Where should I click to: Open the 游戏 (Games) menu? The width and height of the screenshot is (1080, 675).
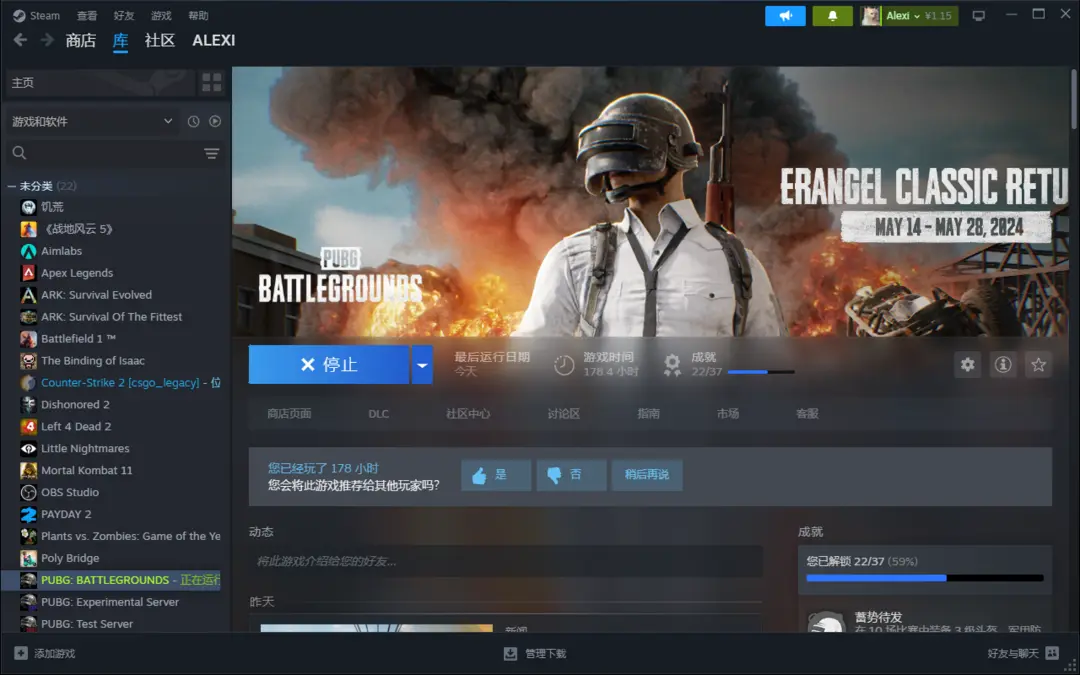[x=161, y=15]
